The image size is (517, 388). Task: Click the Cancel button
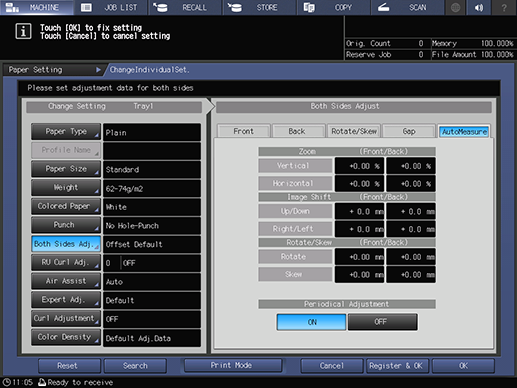pyautogui.click(x=332, y=366)
